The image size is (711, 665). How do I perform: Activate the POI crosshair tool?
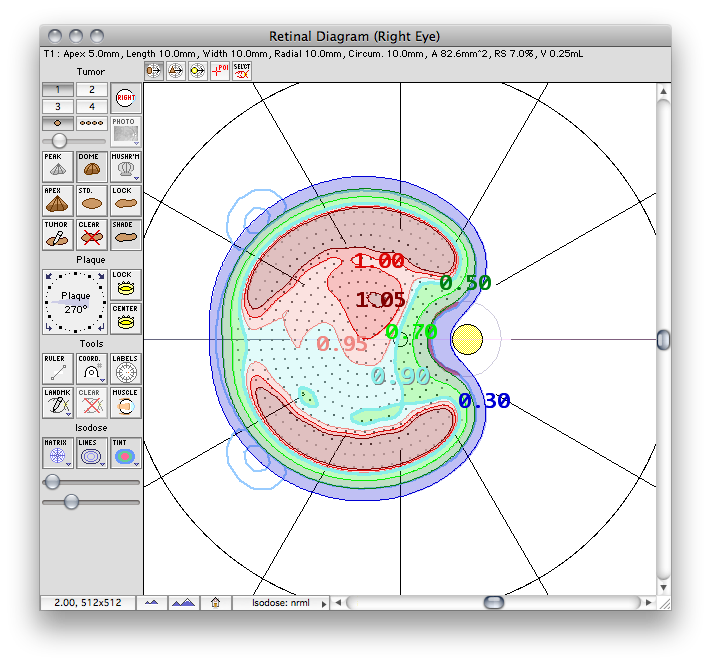click(219, 71)
